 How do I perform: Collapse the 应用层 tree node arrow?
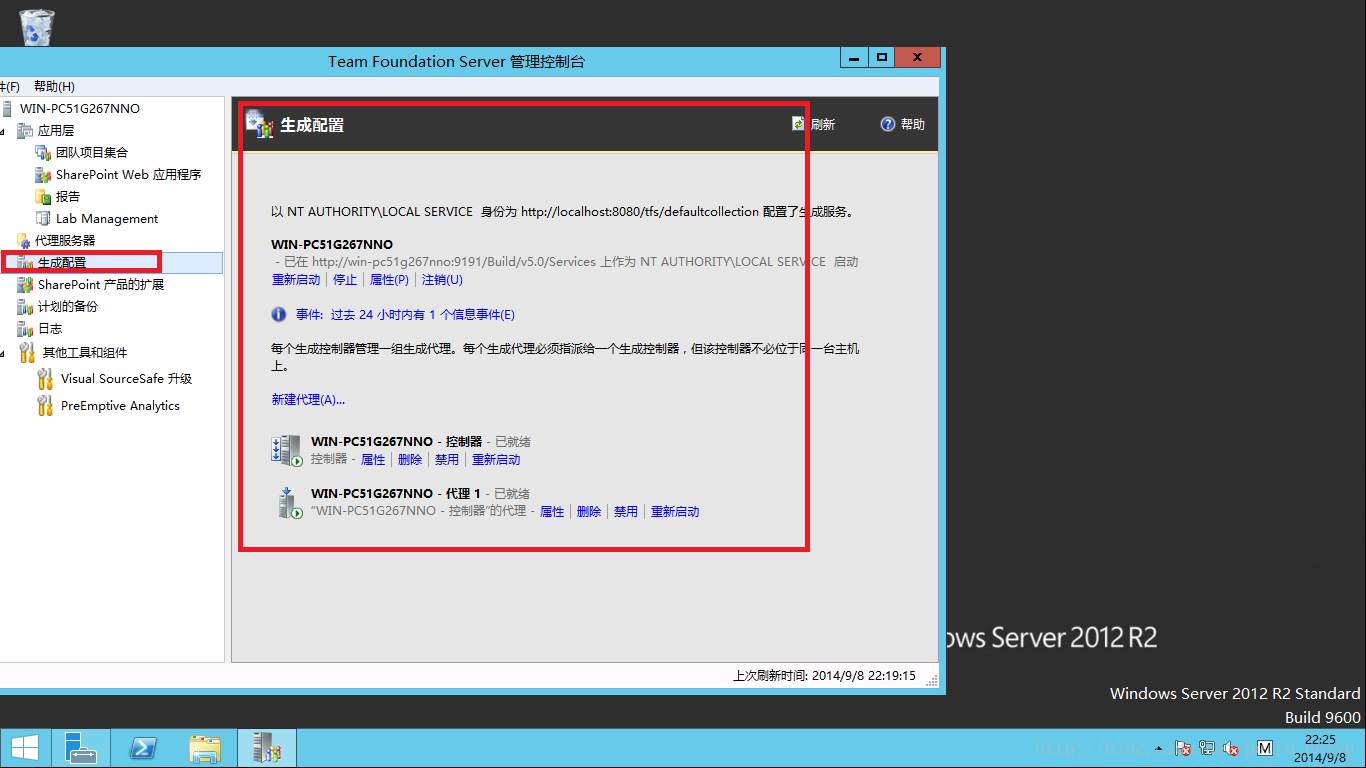click(x=3, y=131)
